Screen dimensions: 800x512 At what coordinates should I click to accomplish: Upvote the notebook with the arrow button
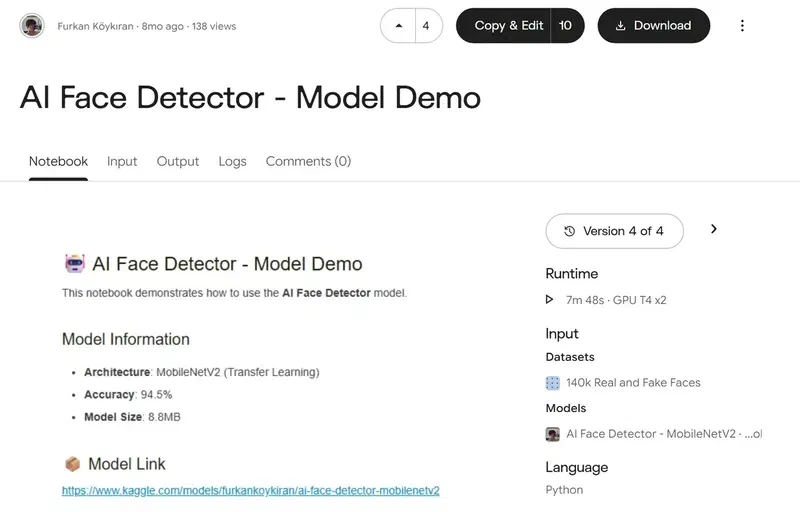click(x=398, y=25)
